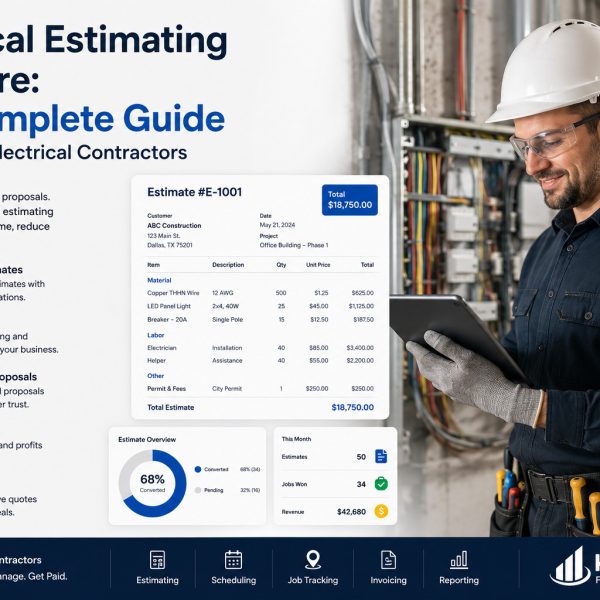Click the Copper THHN Wire item
The height and width of the screenshot is (600, 600).
point(173,293)
